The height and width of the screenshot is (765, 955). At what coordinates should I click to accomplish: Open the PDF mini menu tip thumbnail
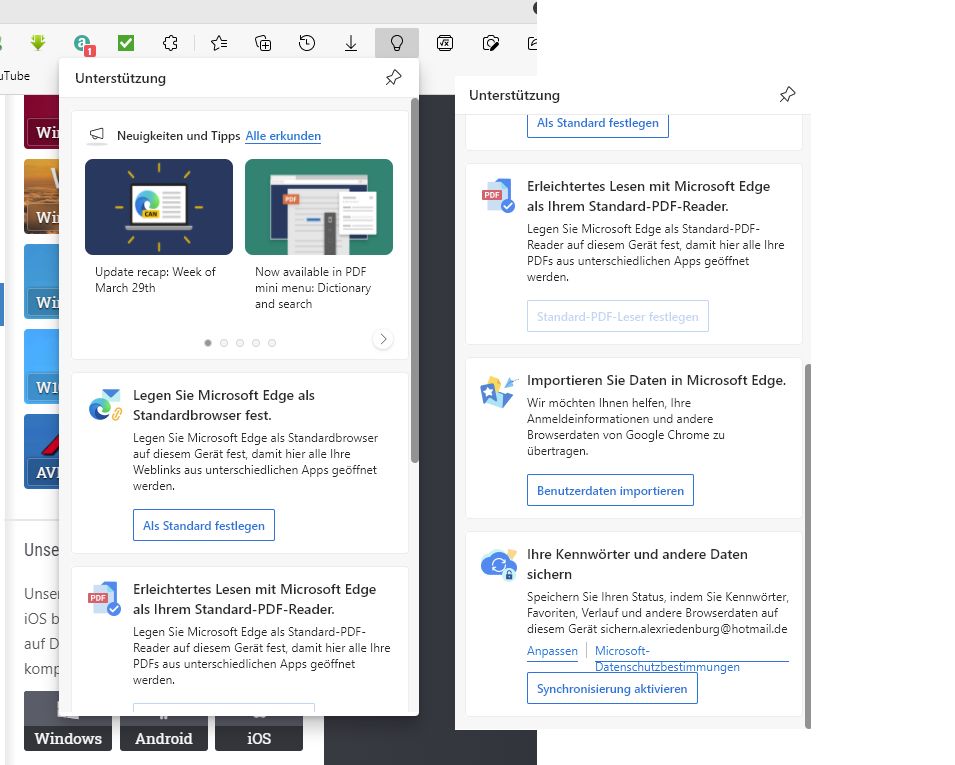pyautogui.click(x=319, y=207)
